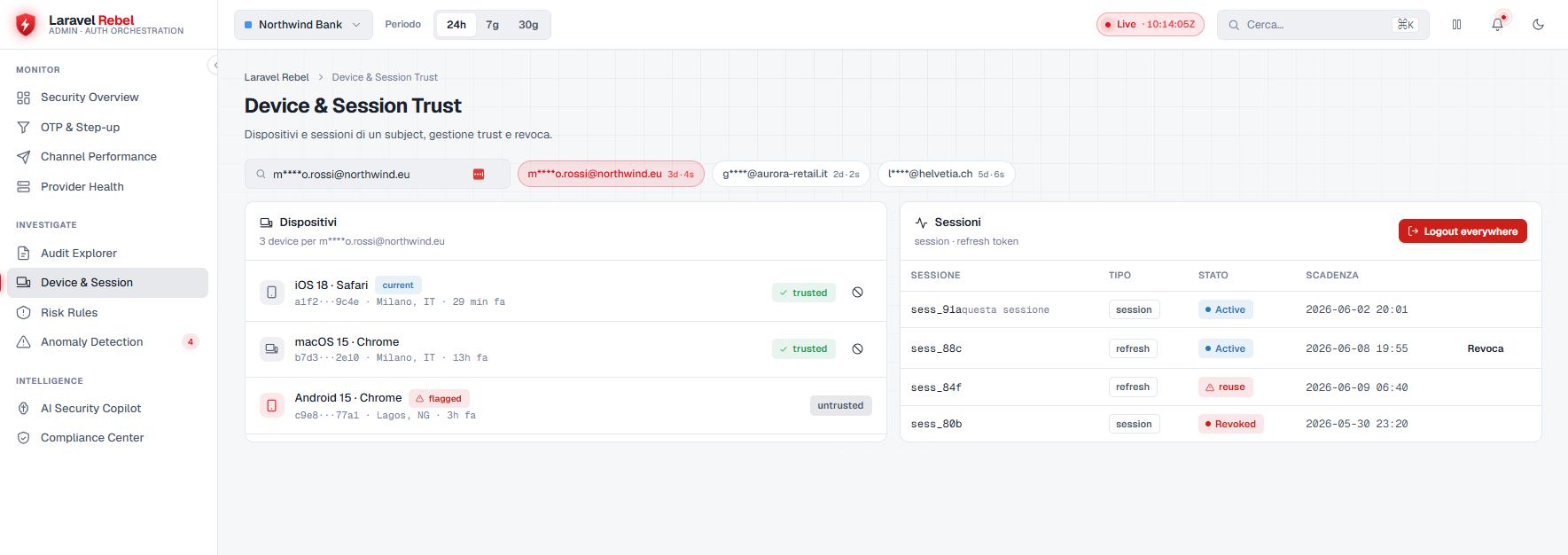
Task: Click the red password manager icon in subject field
Action: (479, 175)
